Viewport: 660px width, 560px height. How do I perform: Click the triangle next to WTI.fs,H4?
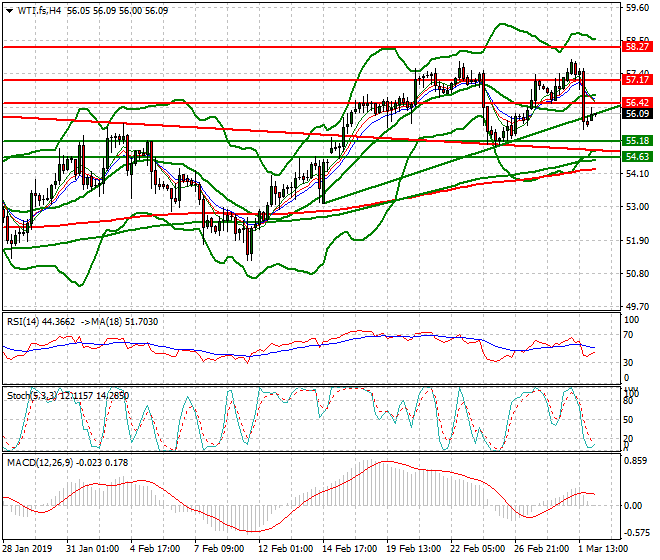click(x=10, y=11)
